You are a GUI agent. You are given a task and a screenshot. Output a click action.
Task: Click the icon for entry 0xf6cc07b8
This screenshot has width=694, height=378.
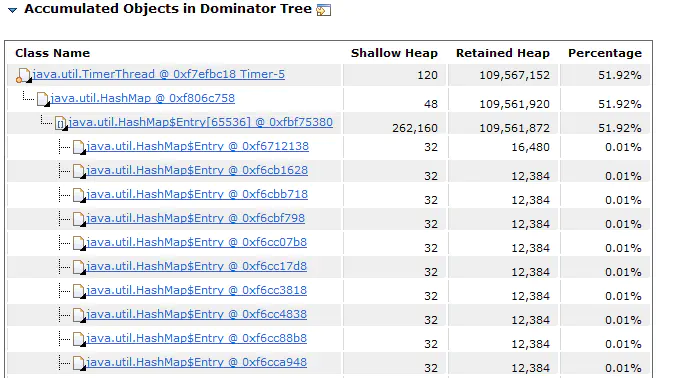(x=79, y=243)
